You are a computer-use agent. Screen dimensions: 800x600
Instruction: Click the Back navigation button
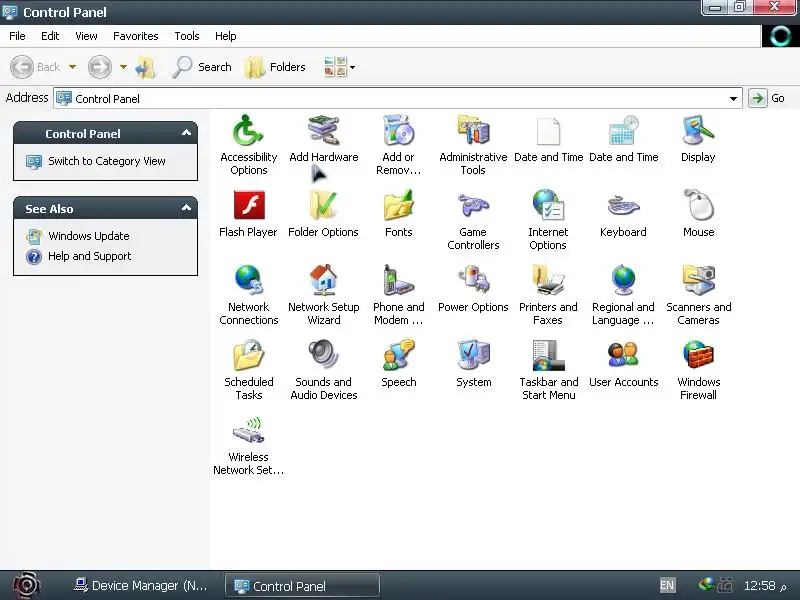35,67
